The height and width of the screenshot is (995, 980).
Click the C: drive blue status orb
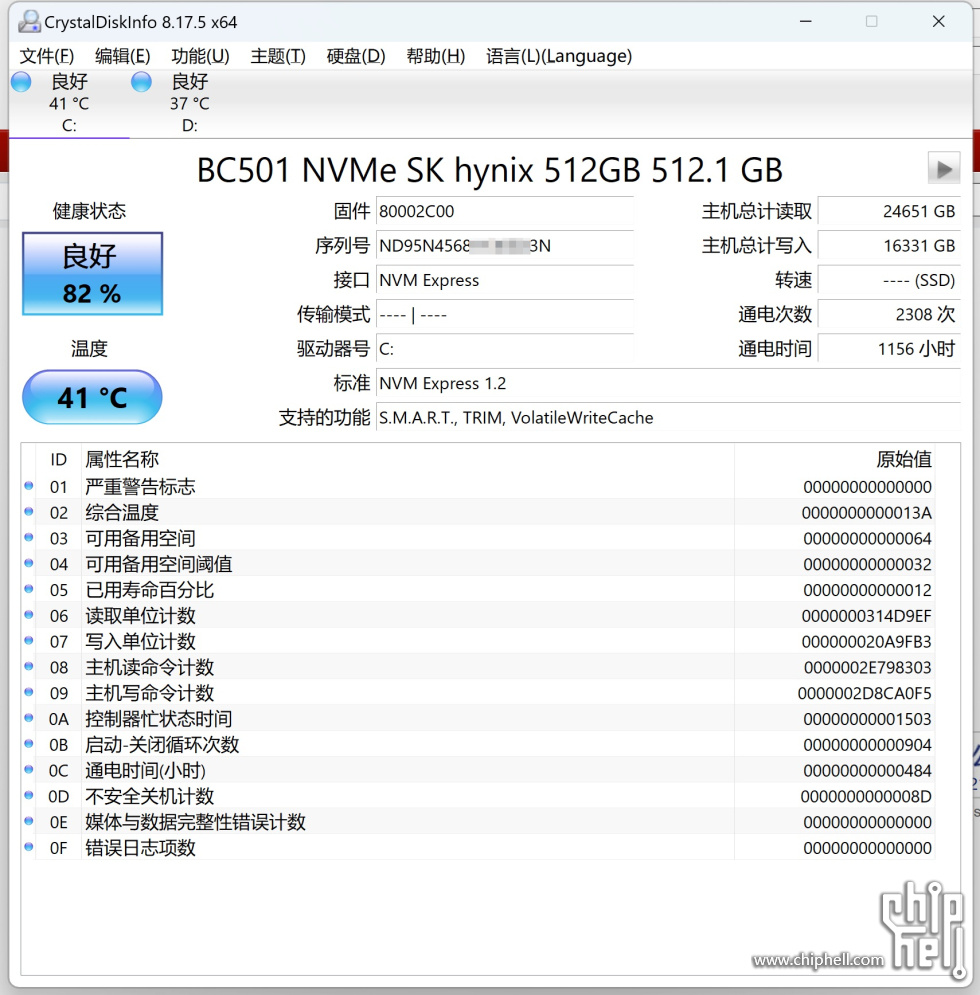click(x=22, y=81)
